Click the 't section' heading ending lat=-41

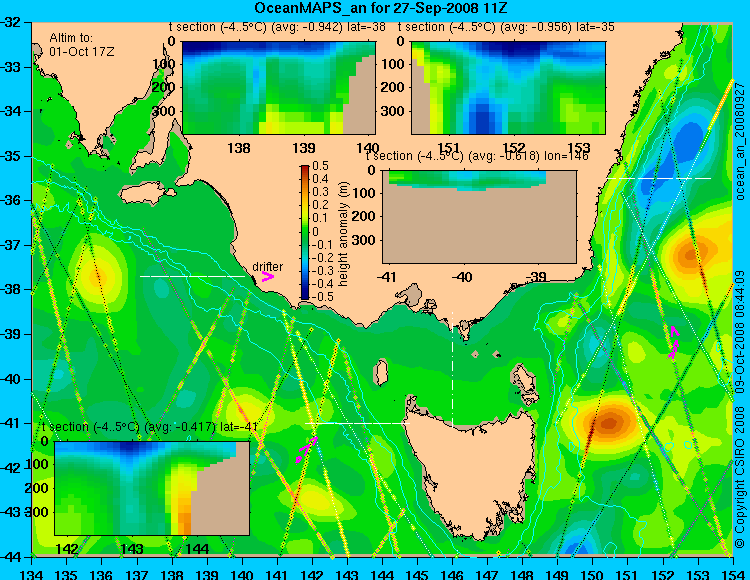(150, 427)
